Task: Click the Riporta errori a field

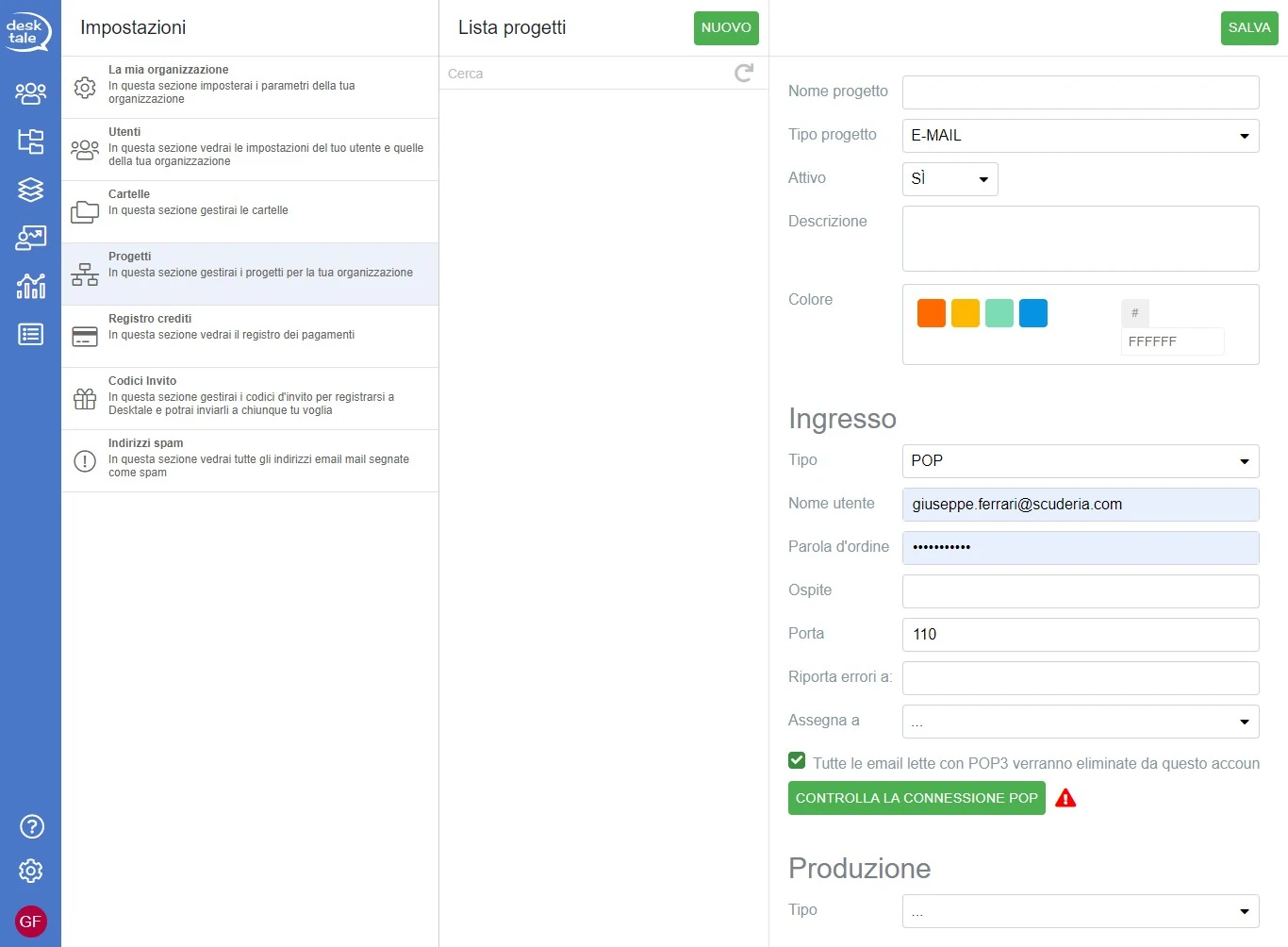Action: tap(1081, 678)
